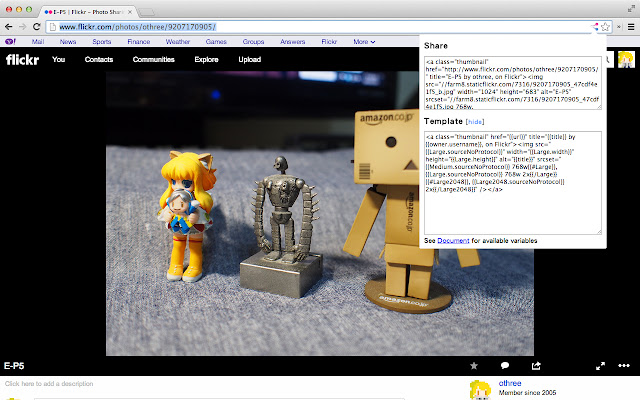Open the share extension icon in address bar

click(595, 27)
